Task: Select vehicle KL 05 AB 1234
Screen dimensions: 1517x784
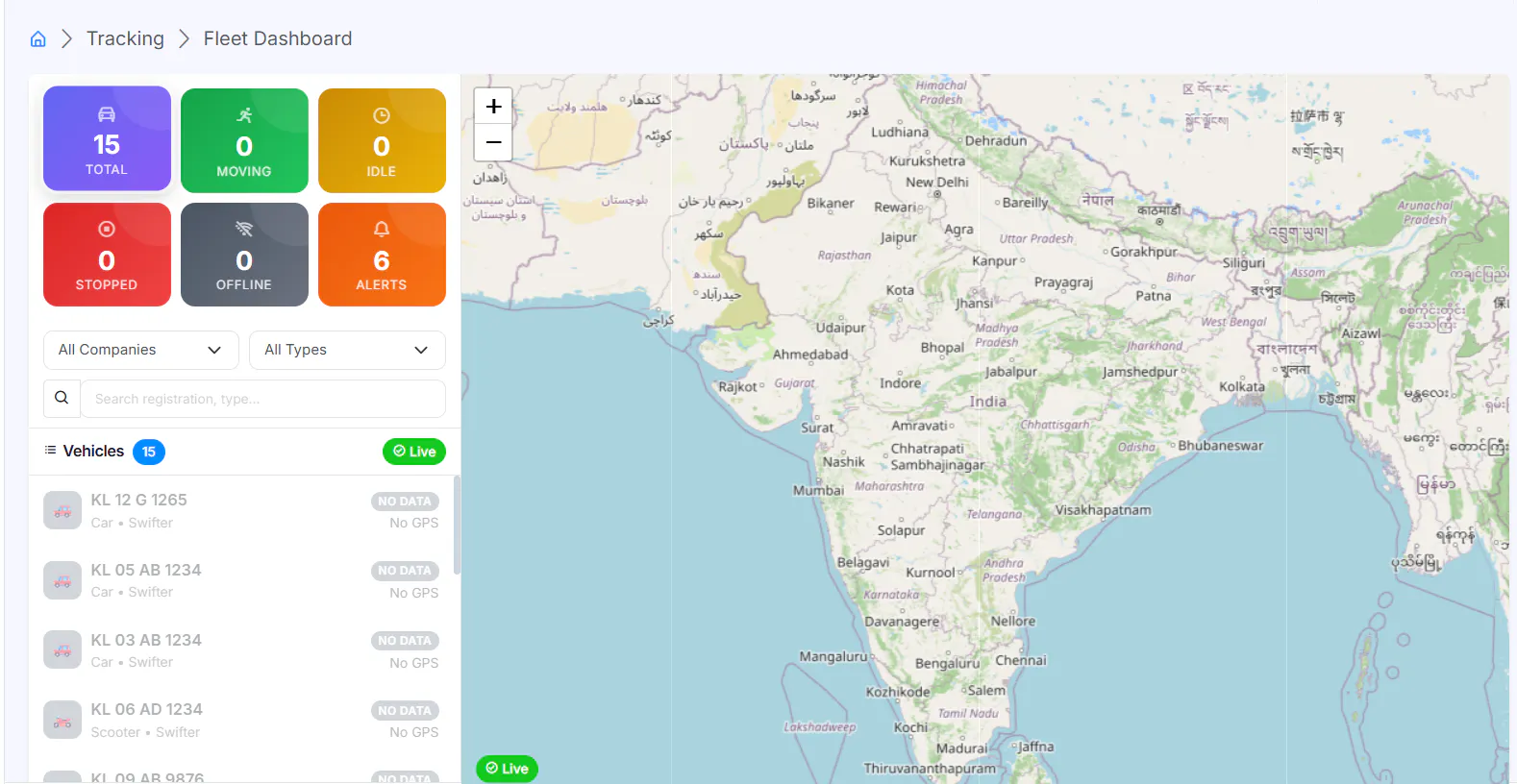Action: tap(241, 580)
